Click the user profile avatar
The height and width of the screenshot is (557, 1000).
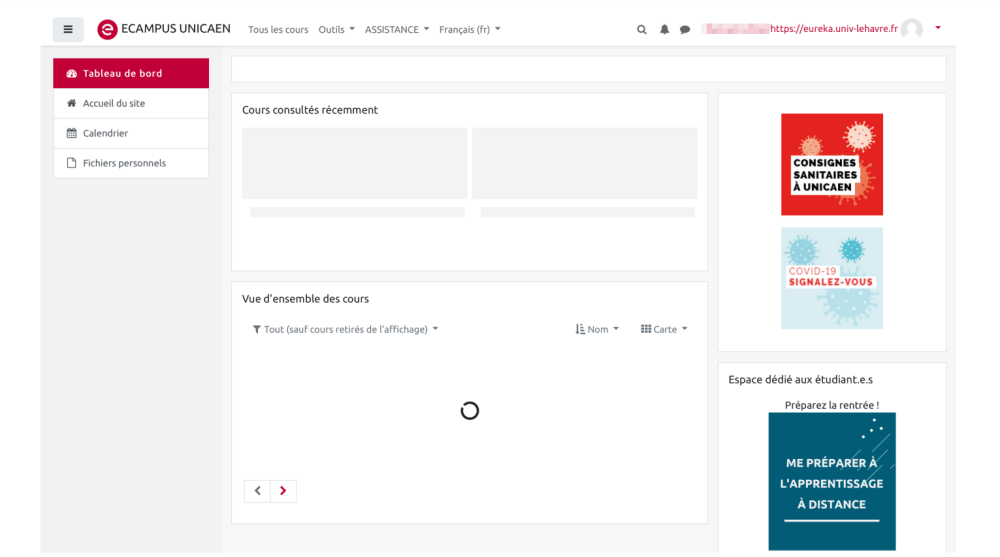[x=911, y=30]
